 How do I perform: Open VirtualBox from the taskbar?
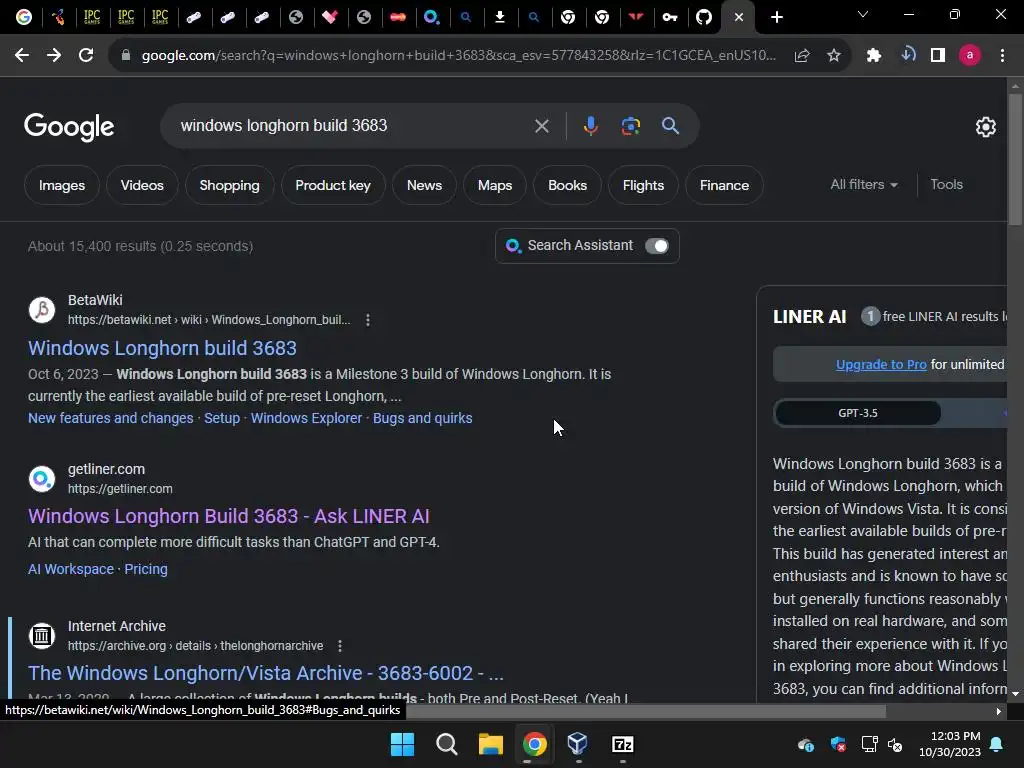pyautogui.click(x=577, y=744)
